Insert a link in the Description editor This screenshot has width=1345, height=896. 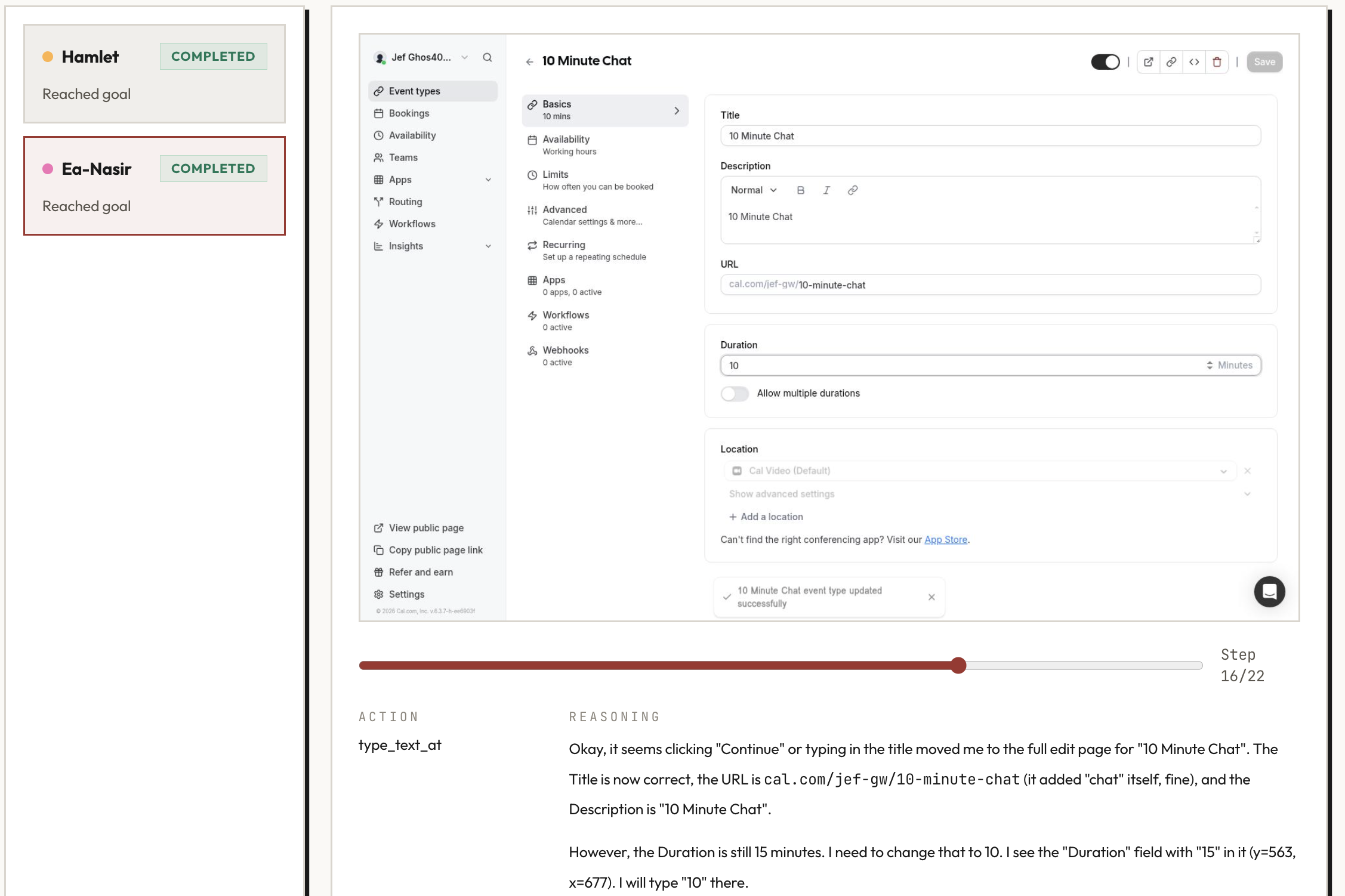pyautogui.click(x=853, y=190)
